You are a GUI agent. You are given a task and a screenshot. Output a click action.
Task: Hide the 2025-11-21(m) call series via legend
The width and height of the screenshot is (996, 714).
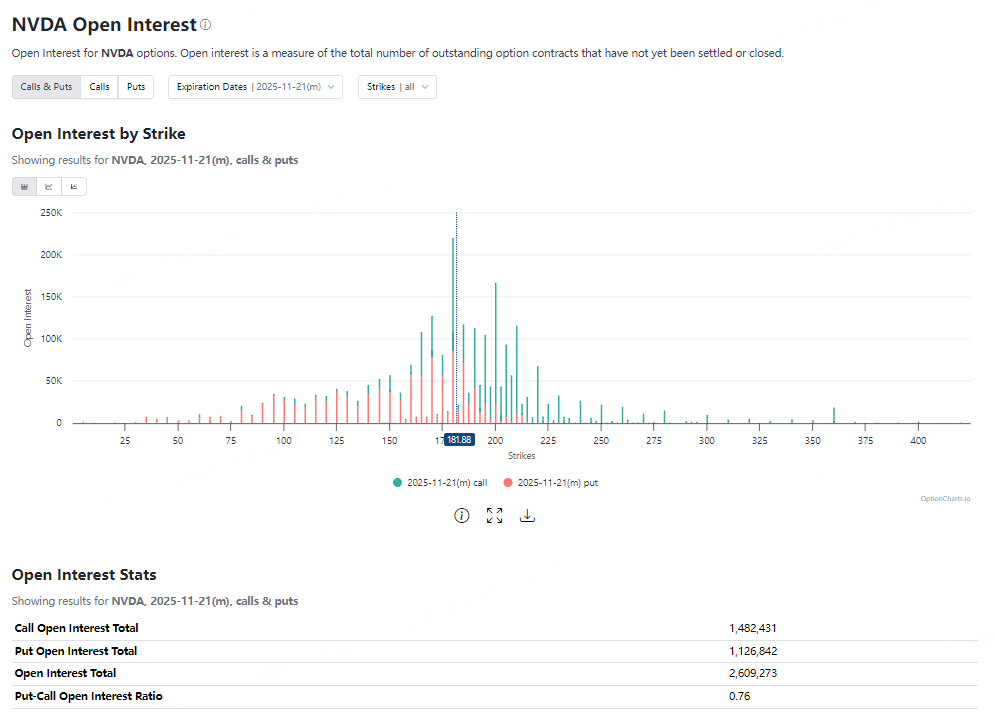[440, 482]
